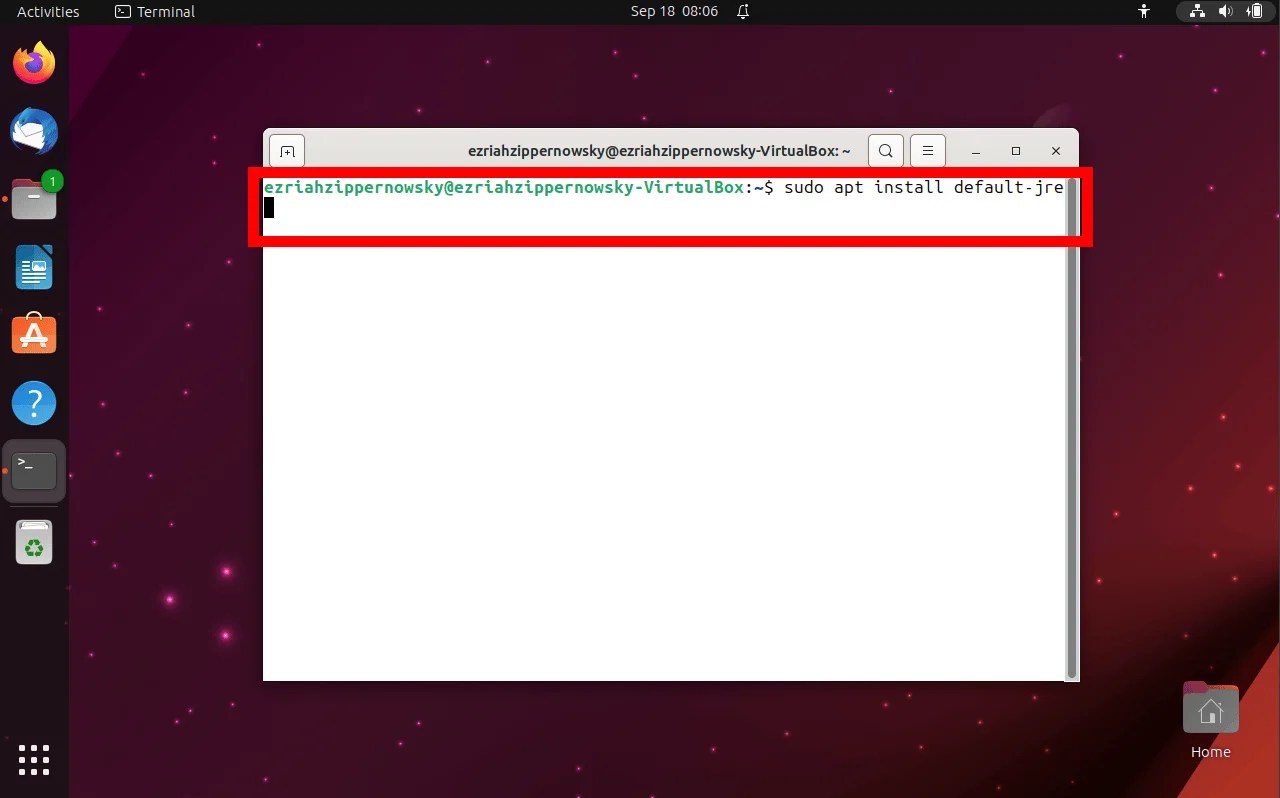Click the notification bell
This screenshot has width=1280, height=798.
pos(740,11)
